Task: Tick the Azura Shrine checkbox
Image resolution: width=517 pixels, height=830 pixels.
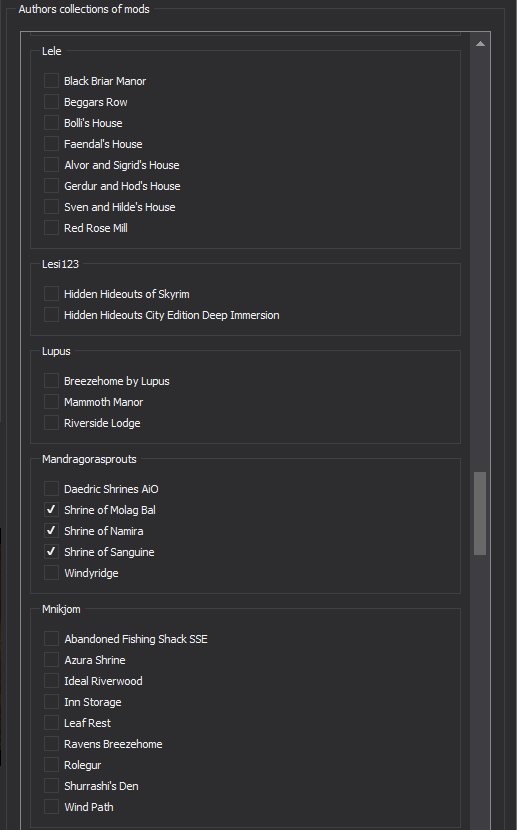Action: pos(51,660)
